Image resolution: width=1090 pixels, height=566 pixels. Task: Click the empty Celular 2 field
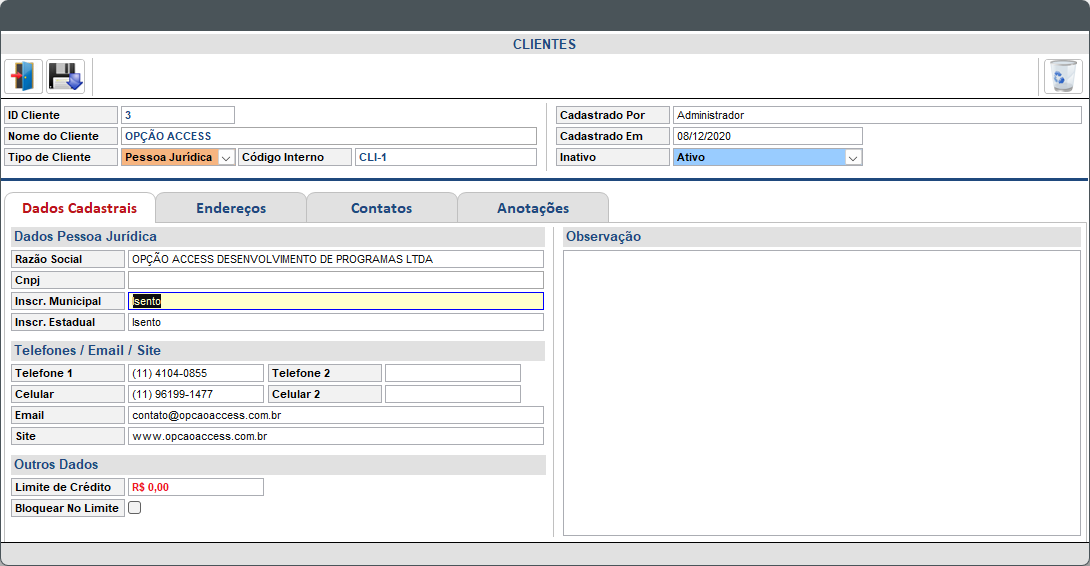(453, 394)
